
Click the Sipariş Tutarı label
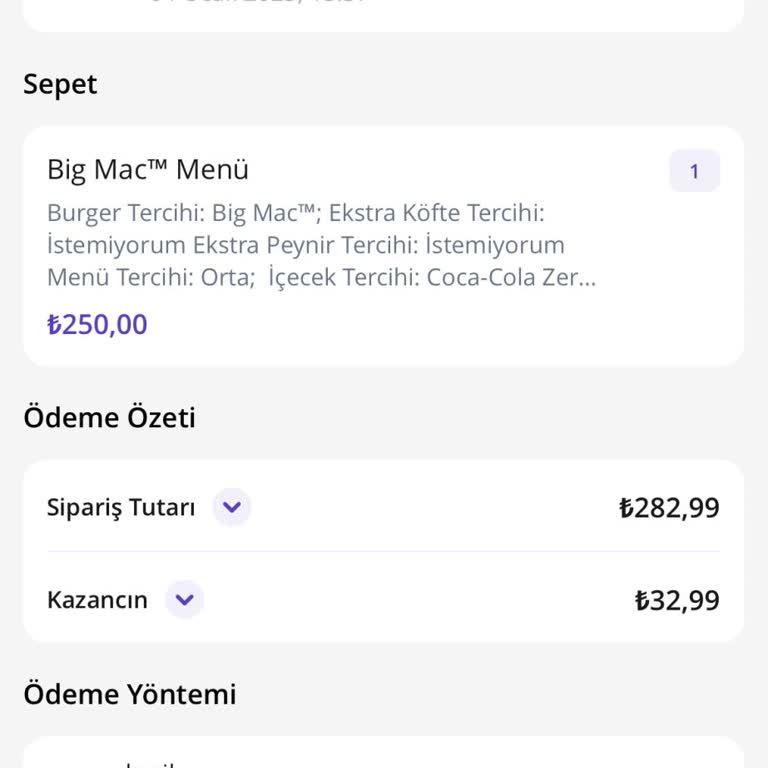(121, 507)
